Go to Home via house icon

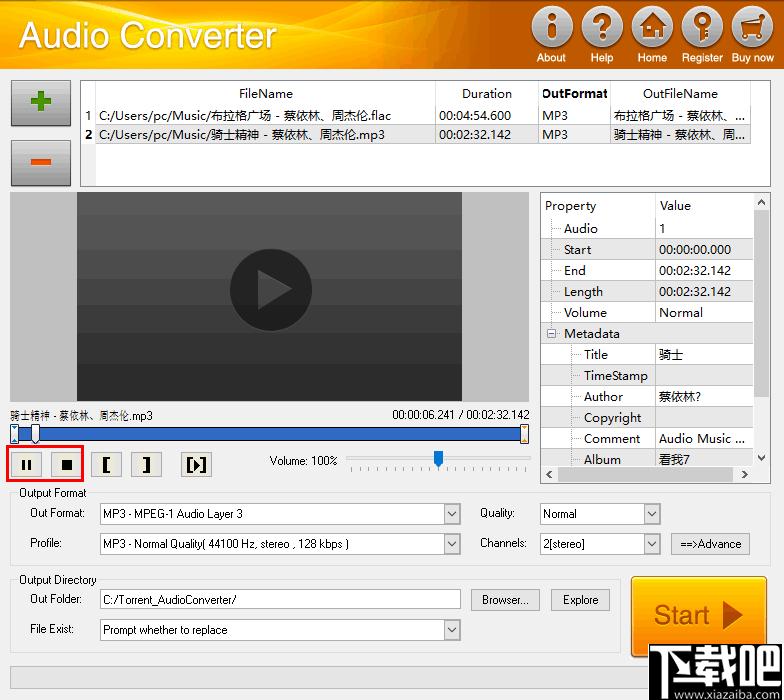coord(652,27)
